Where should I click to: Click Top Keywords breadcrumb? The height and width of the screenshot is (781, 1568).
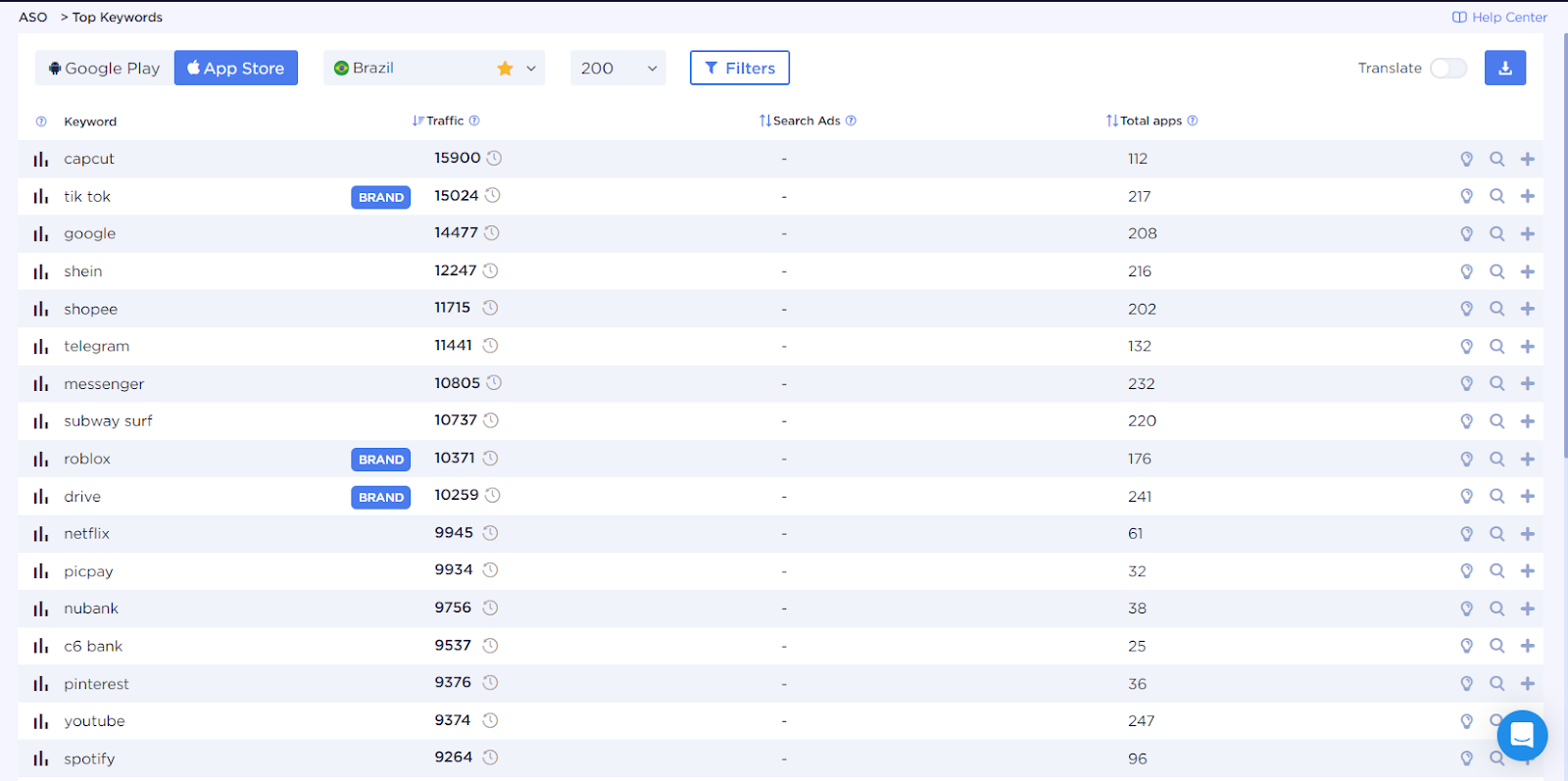pos(118,17)
